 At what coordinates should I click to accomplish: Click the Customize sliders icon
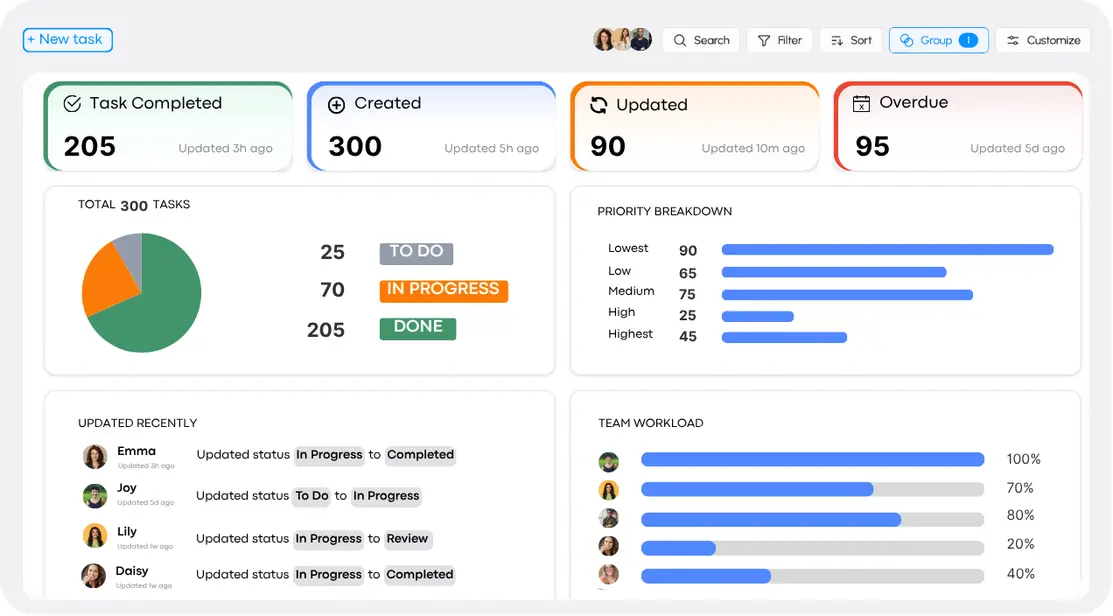[1013, 41]
